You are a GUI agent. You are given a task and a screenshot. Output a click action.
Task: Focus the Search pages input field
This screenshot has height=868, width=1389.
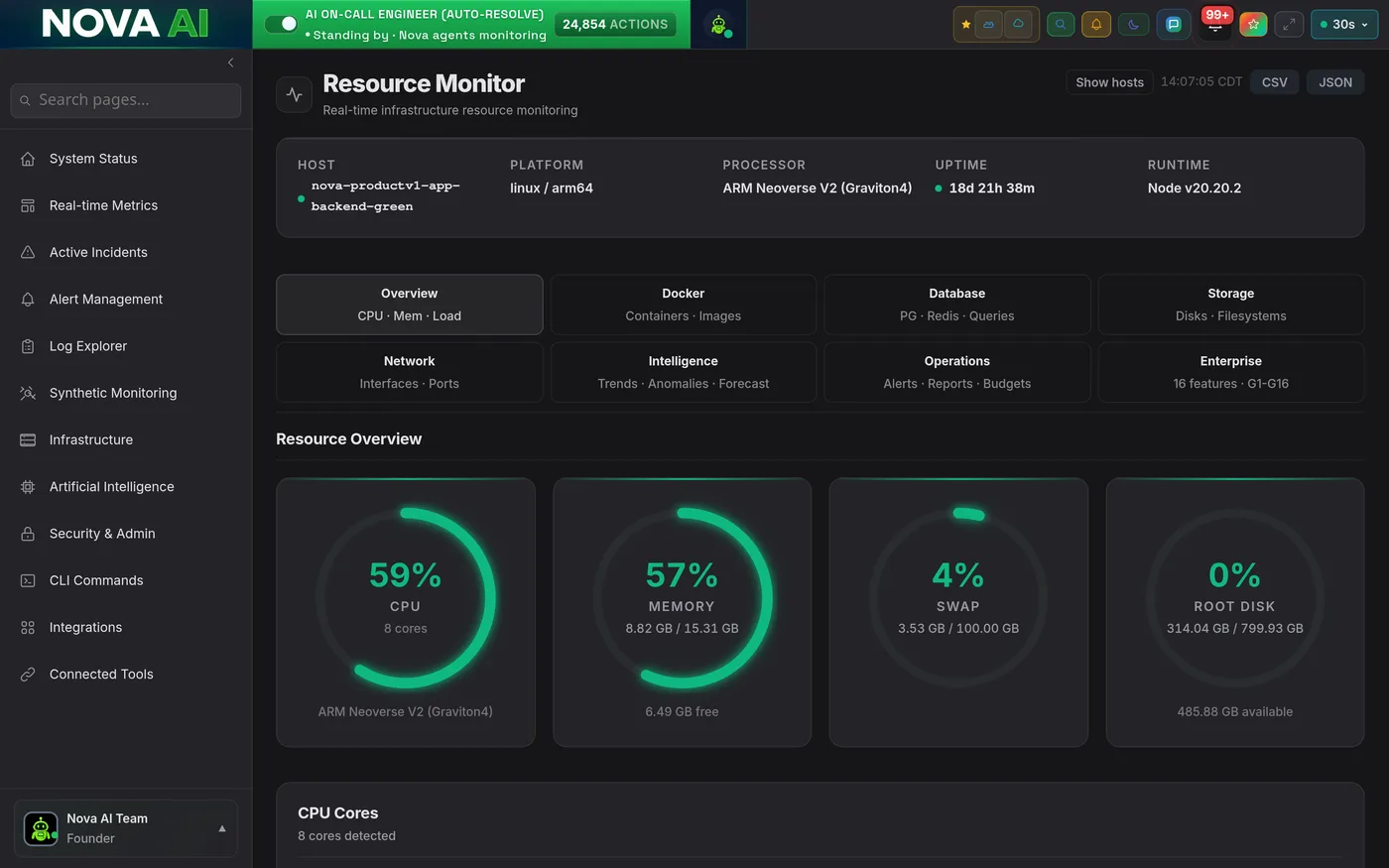tap(126, 100)
